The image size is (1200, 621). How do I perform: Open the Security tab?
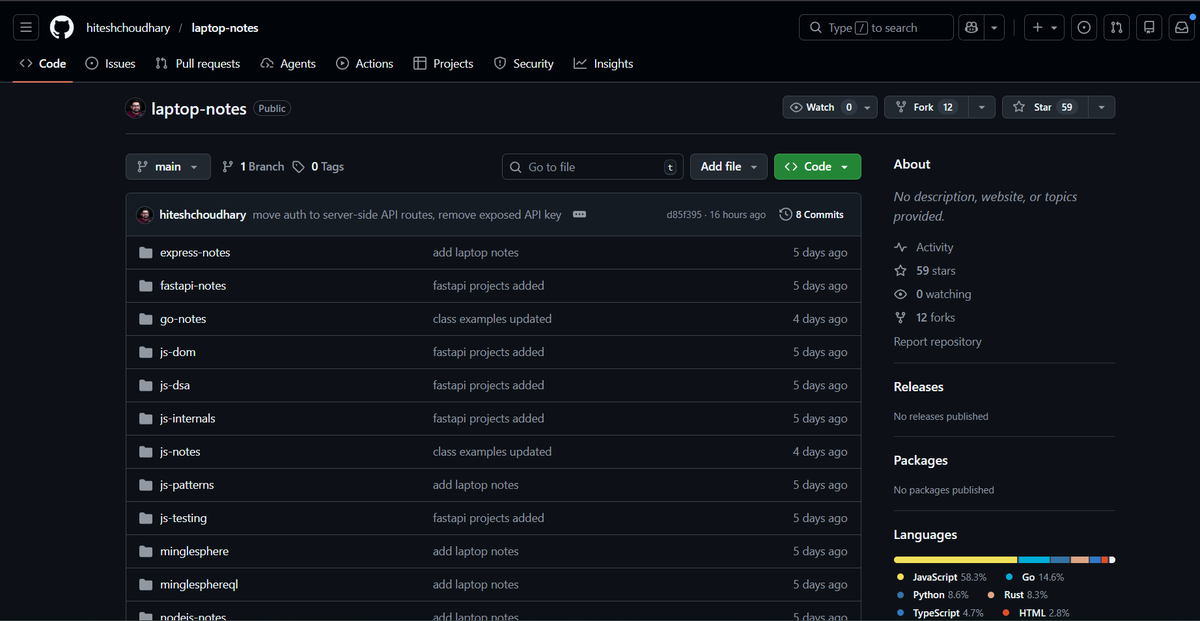pos(524,64)
